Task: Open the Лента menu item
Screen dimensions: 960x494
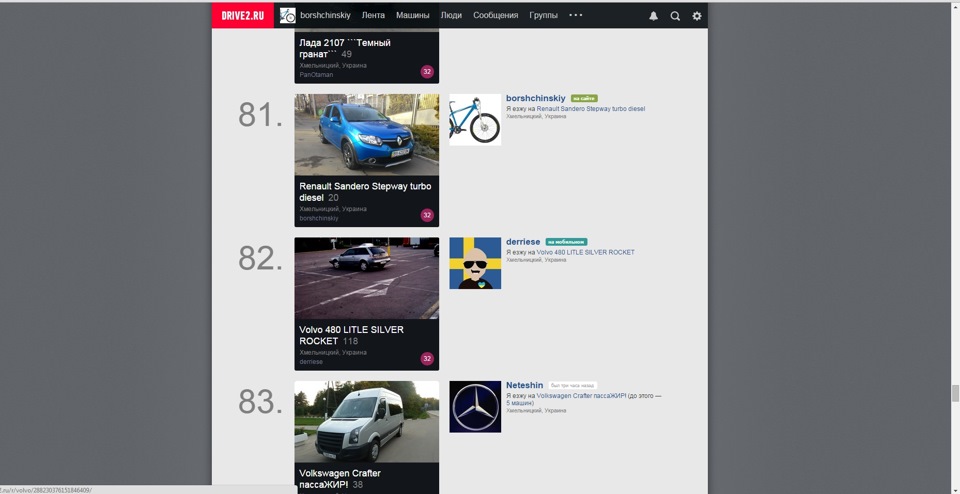Action: [x=373, y=15]
